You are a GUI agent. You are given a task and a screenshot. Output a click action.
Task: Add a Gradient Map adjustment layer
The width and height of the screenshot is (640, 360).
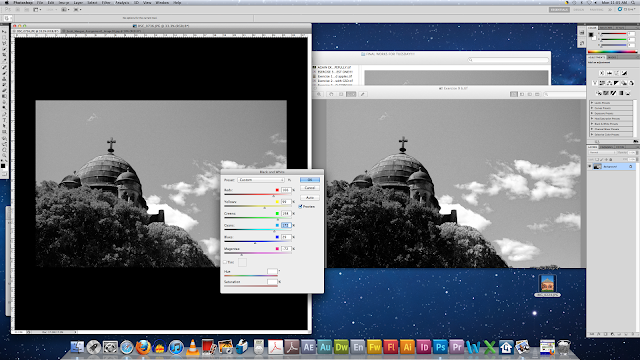click(x=621, y=93)
